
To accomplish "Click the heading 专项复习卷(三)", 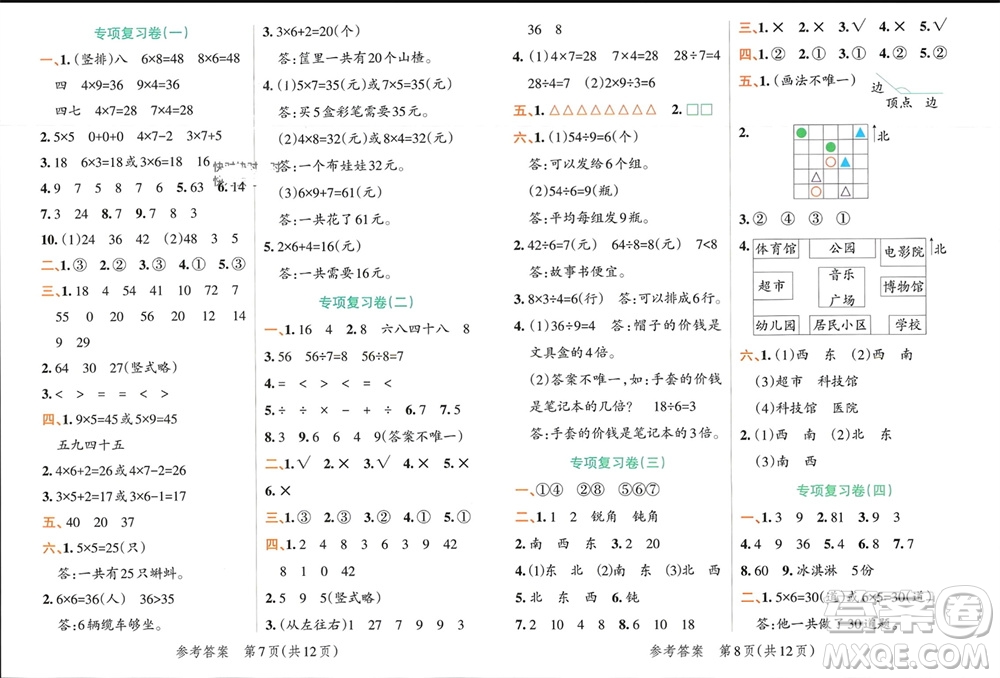I will click(x=617, y=462).
